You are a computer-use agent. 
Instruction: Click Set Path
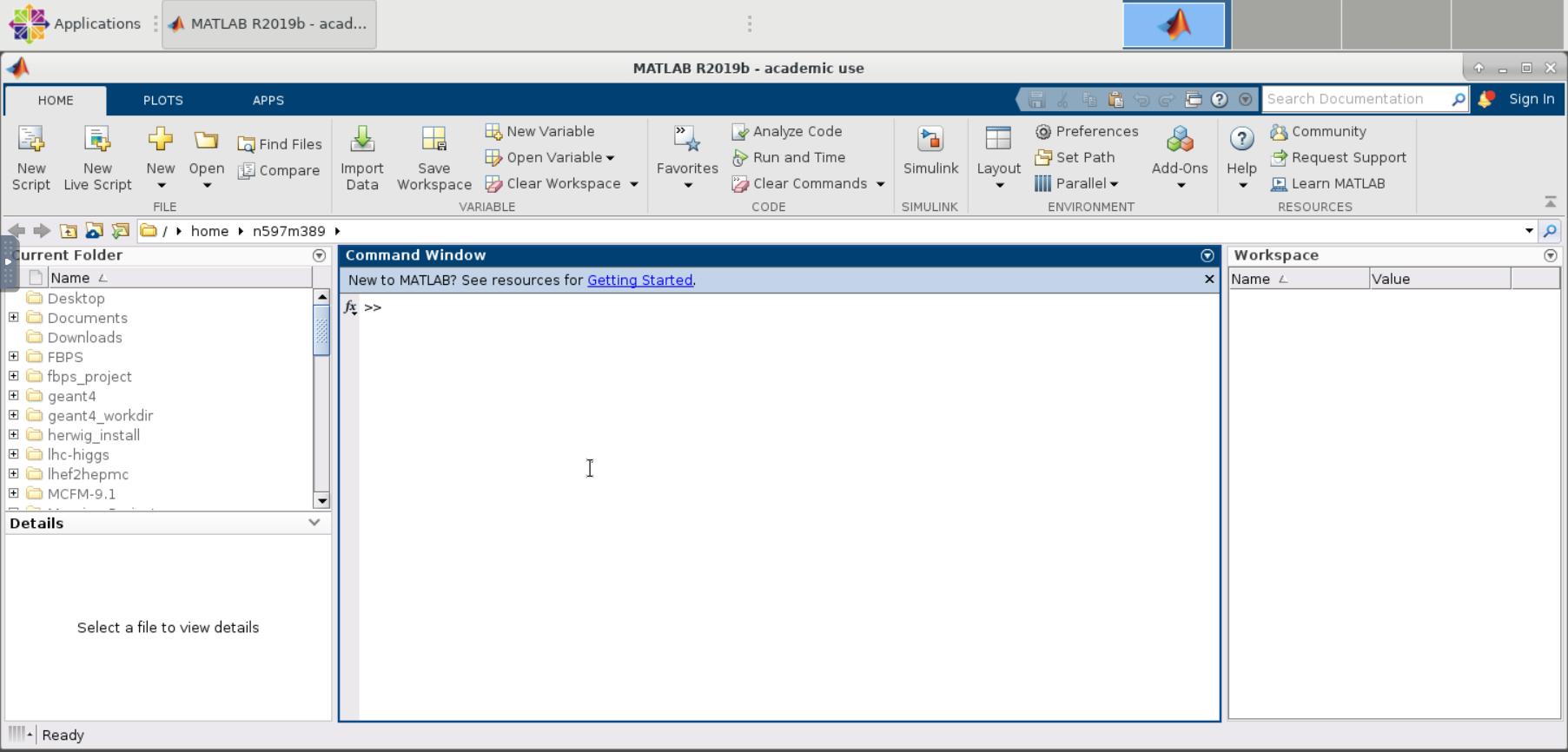1075,157
